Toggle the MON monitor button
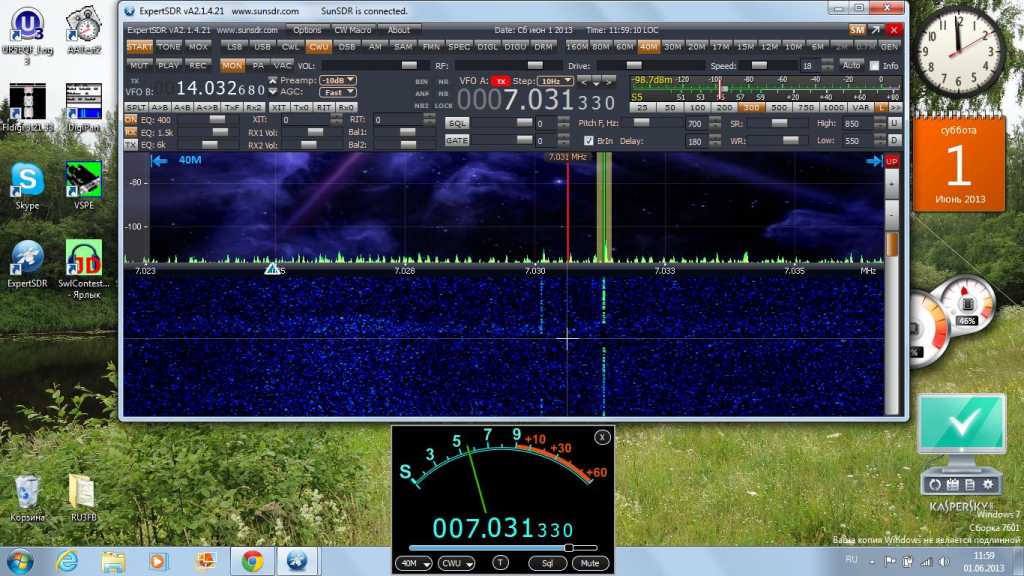This screenshot has height=576, width=1024. [232, 65]
